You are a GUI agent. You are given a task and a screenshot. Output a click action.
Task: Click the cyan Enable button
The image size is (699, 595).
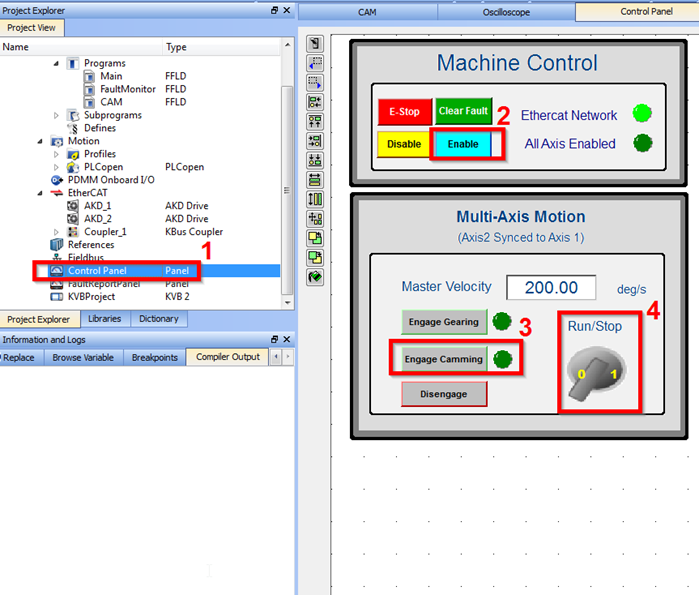[463, 144]
